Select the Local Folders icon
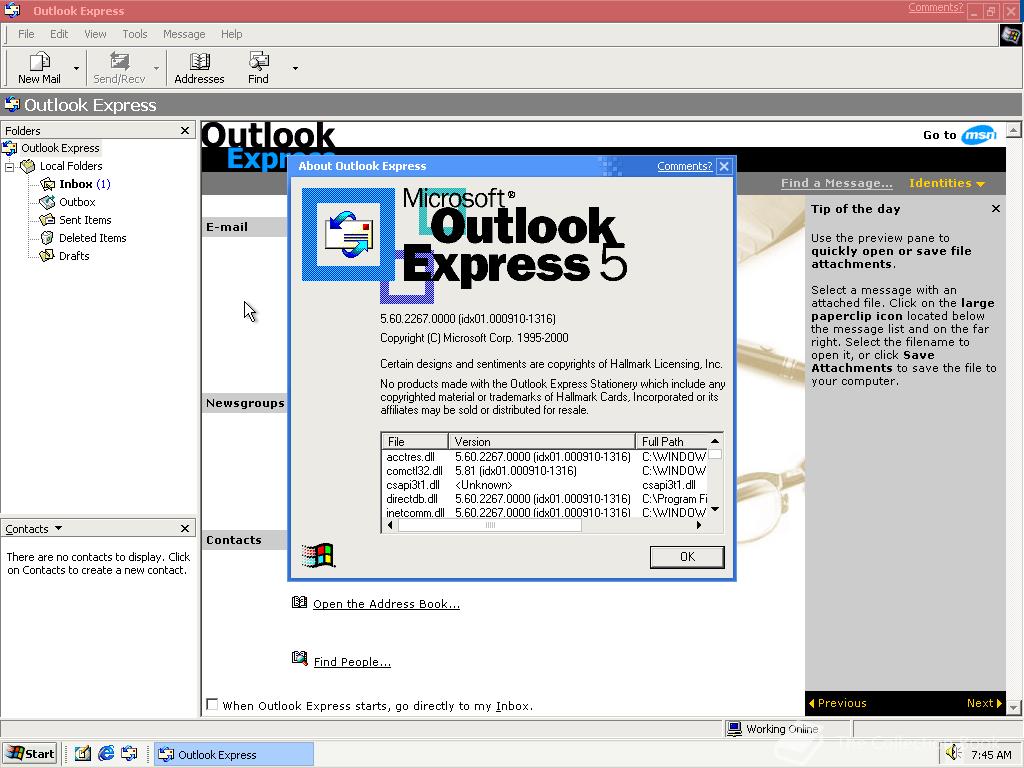This screenshot has height=768, width=1024. 27,166
